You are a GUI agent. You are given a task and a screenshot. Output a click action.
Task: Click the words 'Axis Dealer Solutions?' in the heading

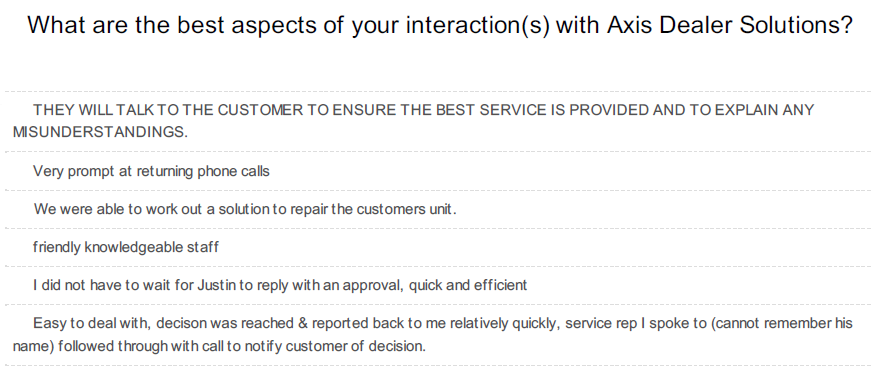[730, 26]
